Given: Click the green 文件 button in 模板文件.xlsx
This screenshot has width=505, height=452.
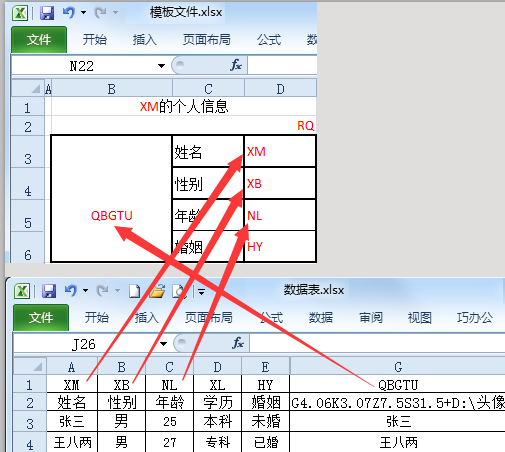Looking at the screenshot, I should point(39,40).
